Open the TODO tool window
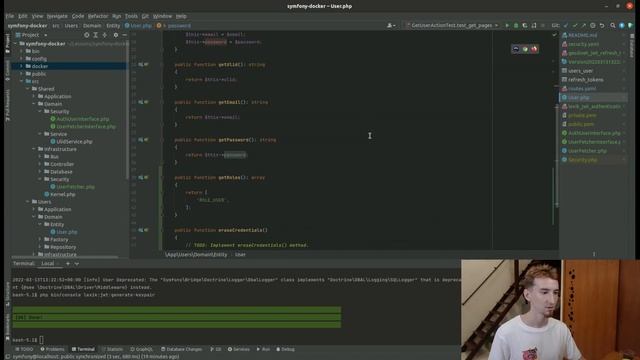Viewport: 640px width, 360px height. pyautogui.click(x=24, y=349)
